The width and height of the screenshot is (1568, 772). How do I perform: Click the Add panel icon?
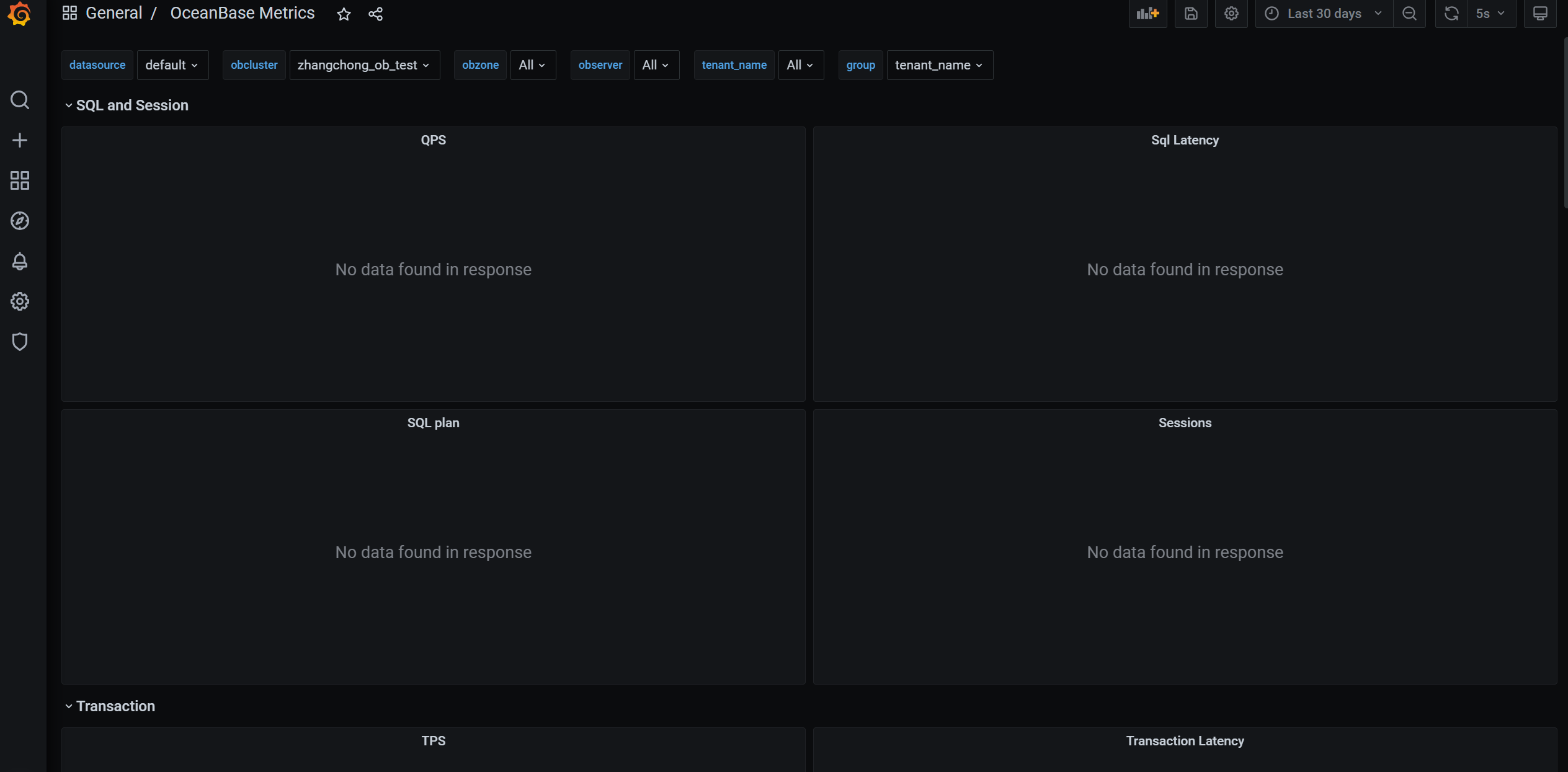pos(1147,14)
